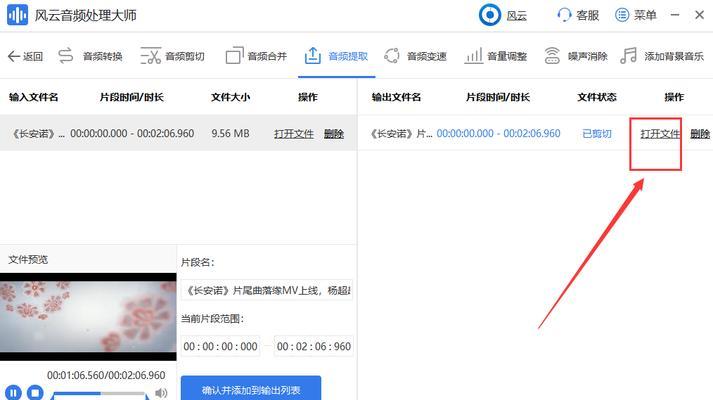Close the application window

pyautogui.click(x=699, y=15)
